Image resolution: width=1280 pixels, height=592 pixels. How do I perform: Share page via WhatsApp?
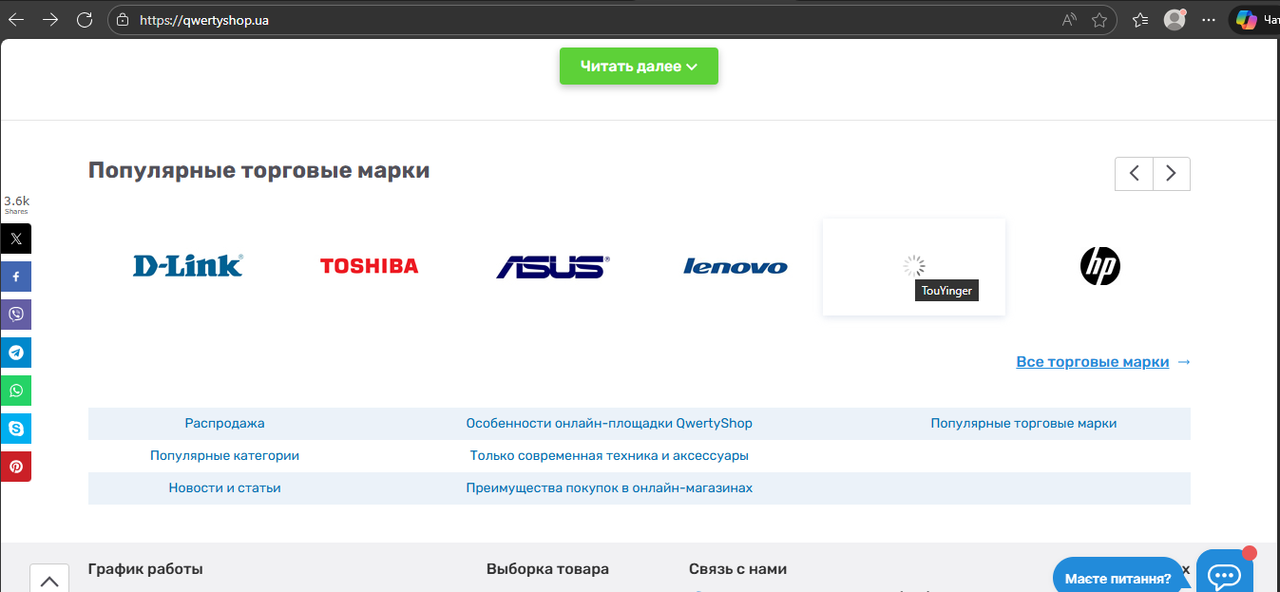tap(16, 390)
